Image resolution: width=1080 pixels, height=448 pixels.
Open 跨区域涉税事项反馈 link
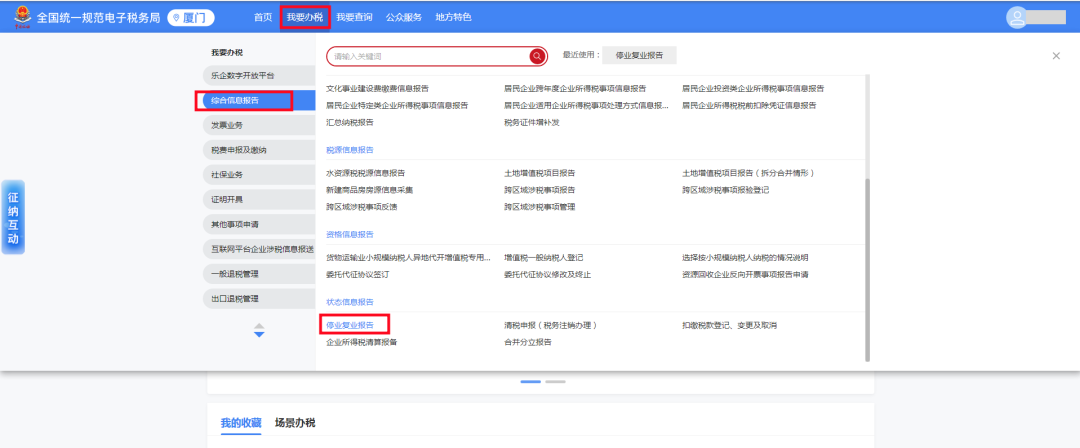[x=362, y=207]
